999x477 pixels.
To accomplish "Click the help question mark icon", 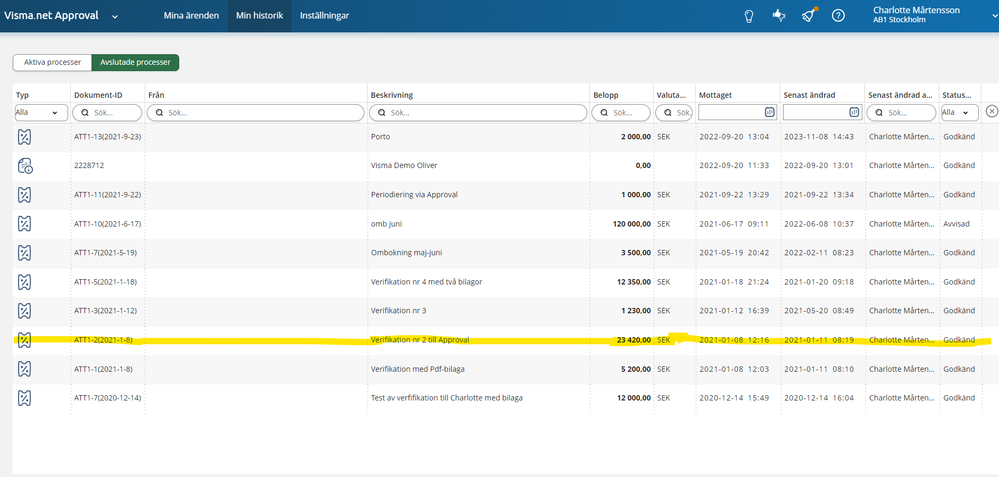I will [x=838, y=16].
